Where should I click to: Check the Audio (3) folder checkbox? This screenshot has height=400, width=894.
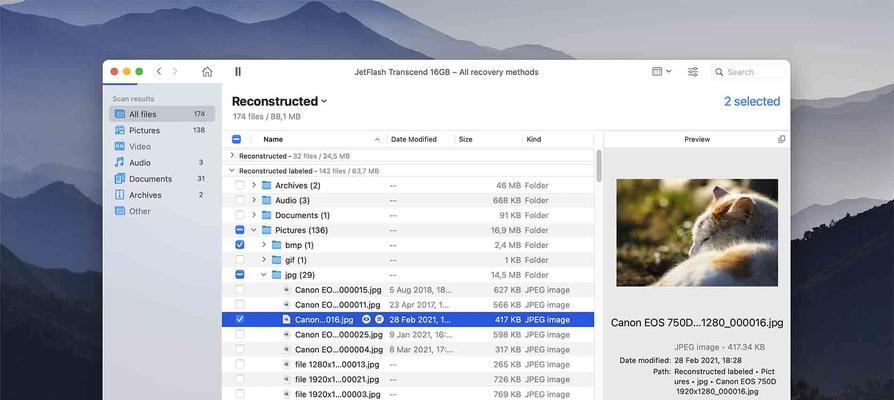point(239,200)
